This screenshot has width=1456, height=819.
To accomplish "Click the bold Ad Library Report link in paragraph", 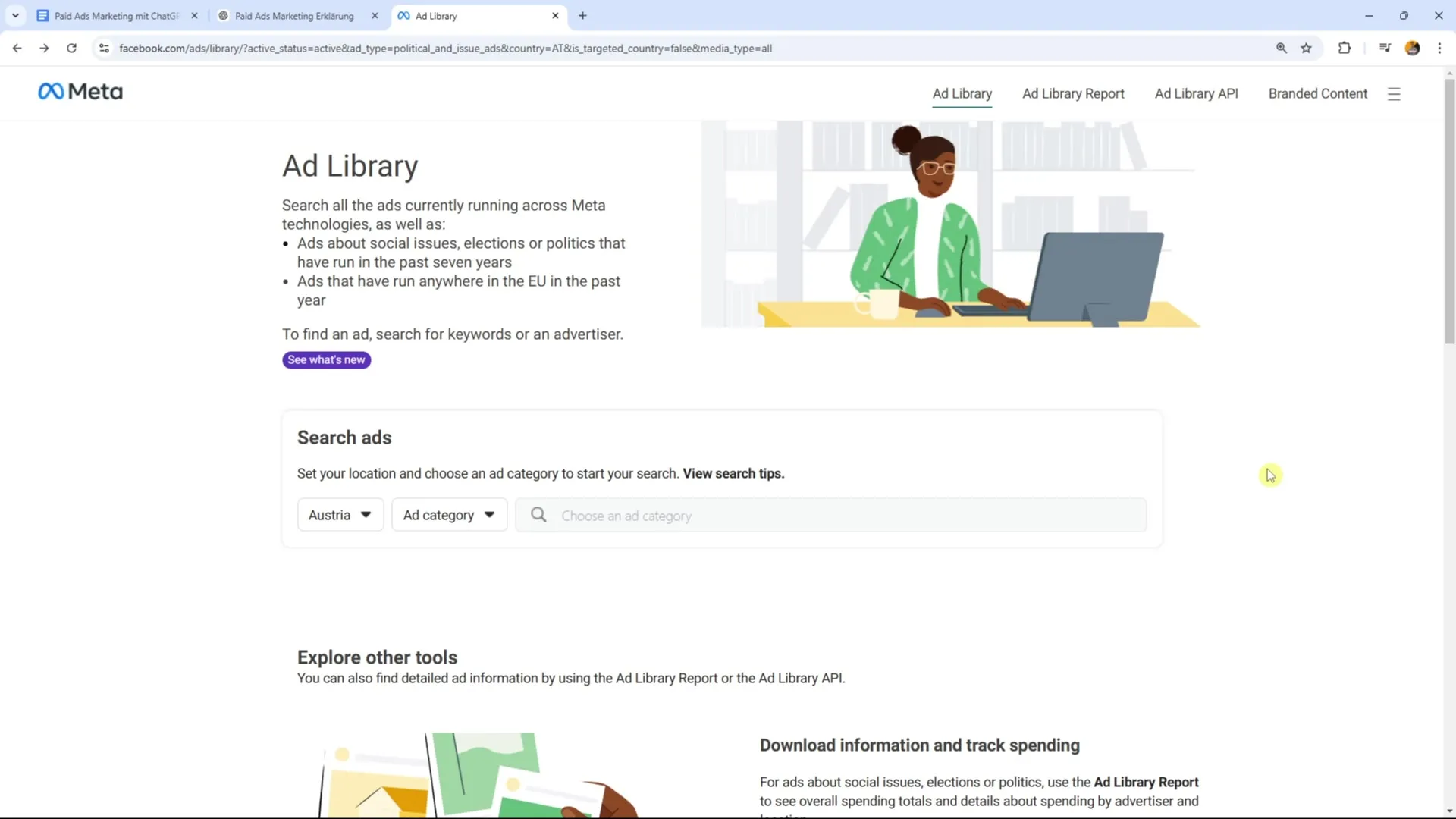I will [x=1146, y=782].
